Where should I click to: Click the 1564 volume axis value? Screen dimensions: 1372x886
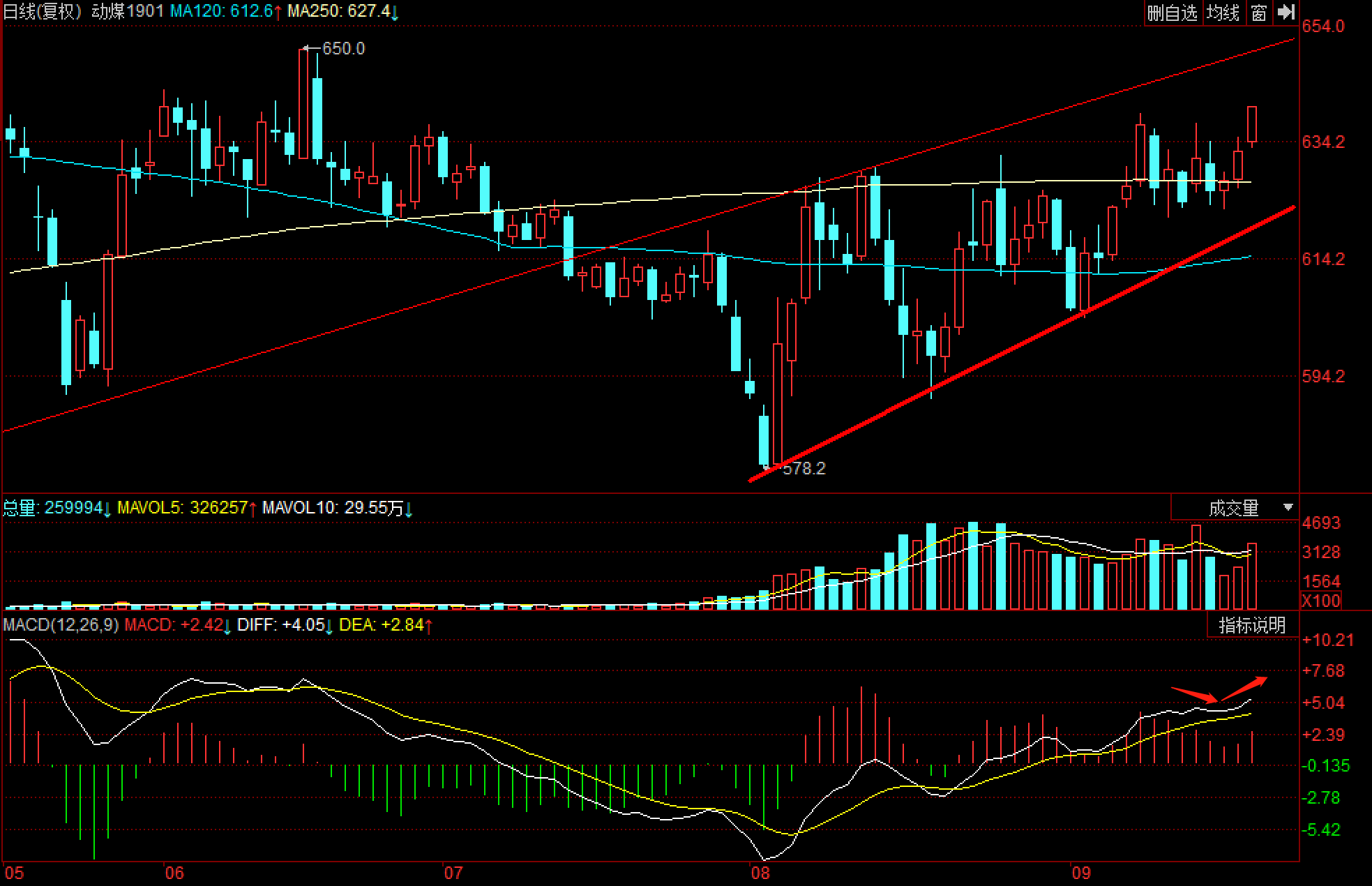(1321, 582)
